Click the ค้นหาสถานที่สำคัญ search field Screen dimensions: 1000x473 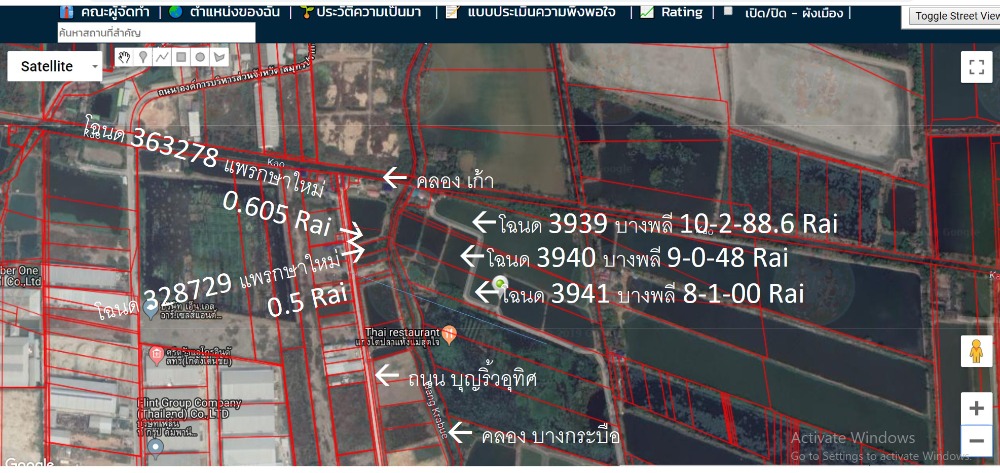(x=156, y=33)
